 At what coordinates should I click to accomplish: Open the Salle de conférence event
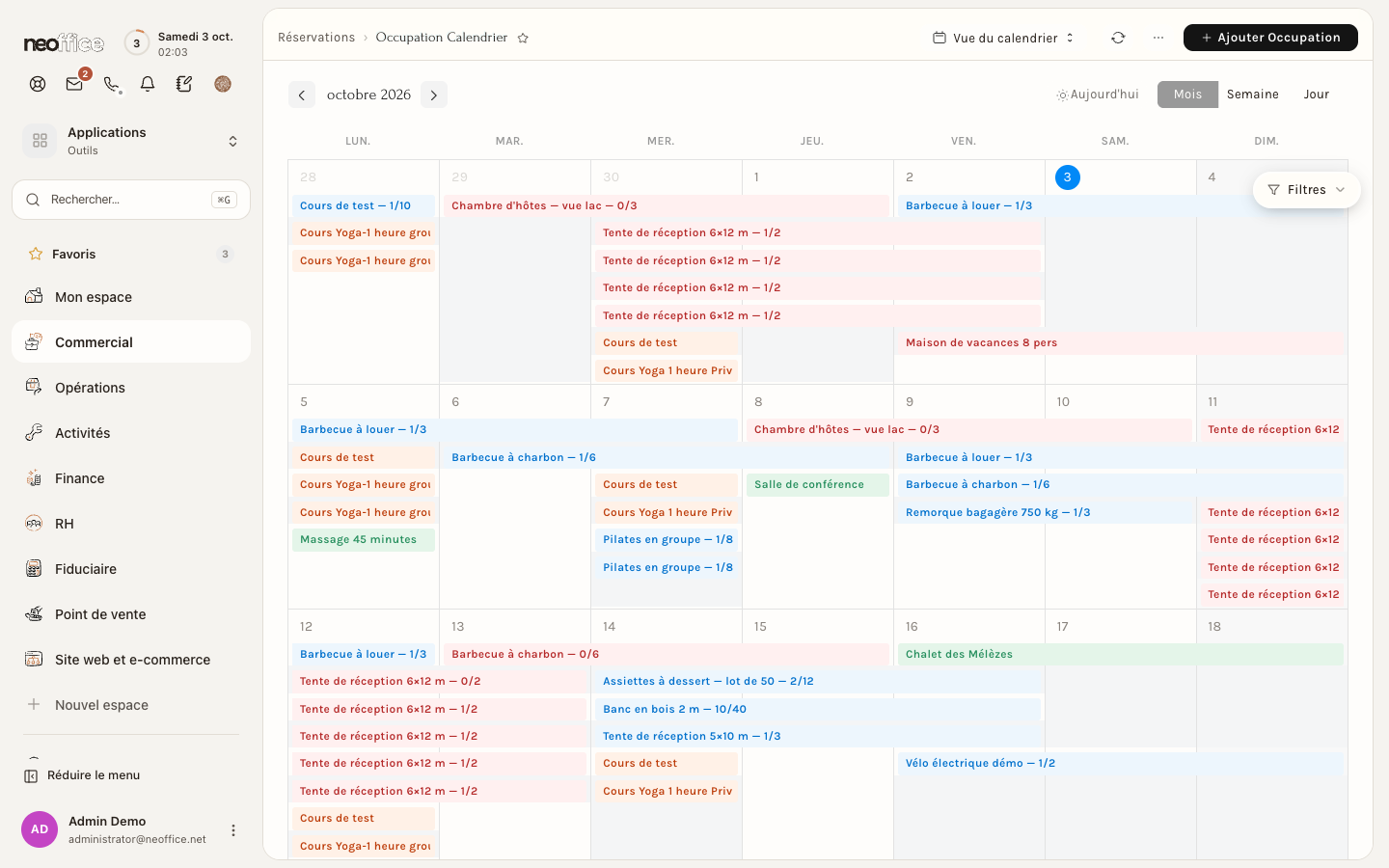tap(818, 485)
